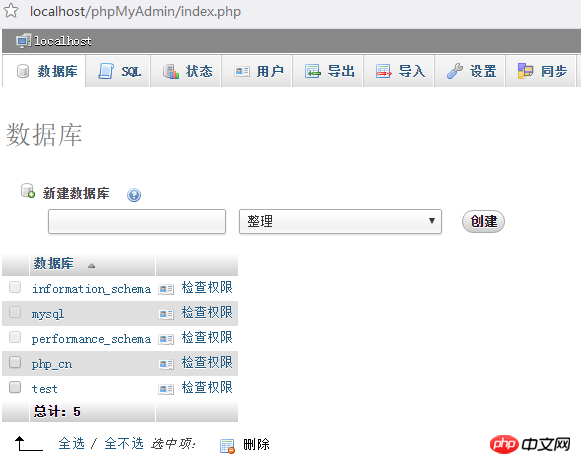
Task: Tick the php_cn database checkbox
Action: point(15,362)
